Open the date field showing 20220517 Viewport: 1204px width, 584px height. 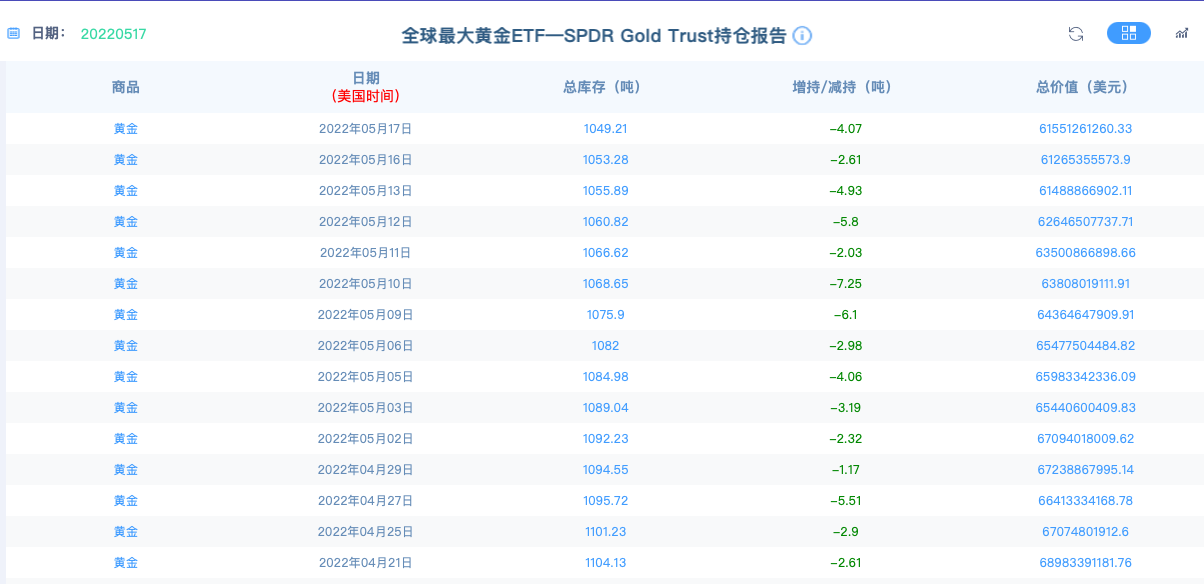113,34
